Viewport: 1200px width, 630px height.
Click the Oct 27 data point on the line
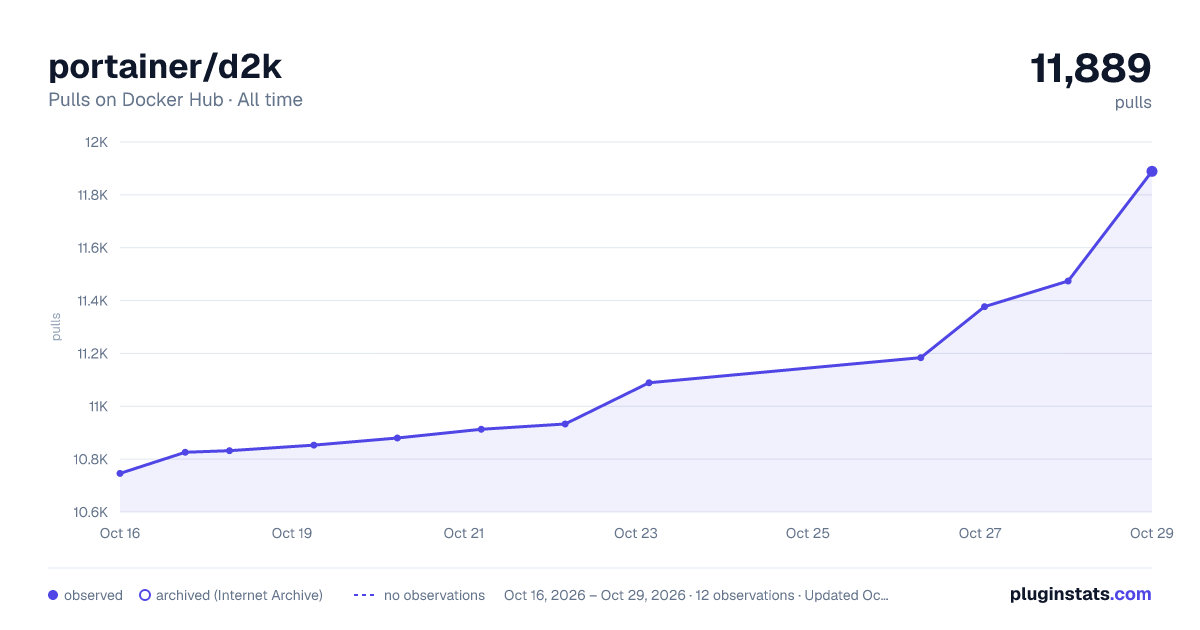coord(985,306)
